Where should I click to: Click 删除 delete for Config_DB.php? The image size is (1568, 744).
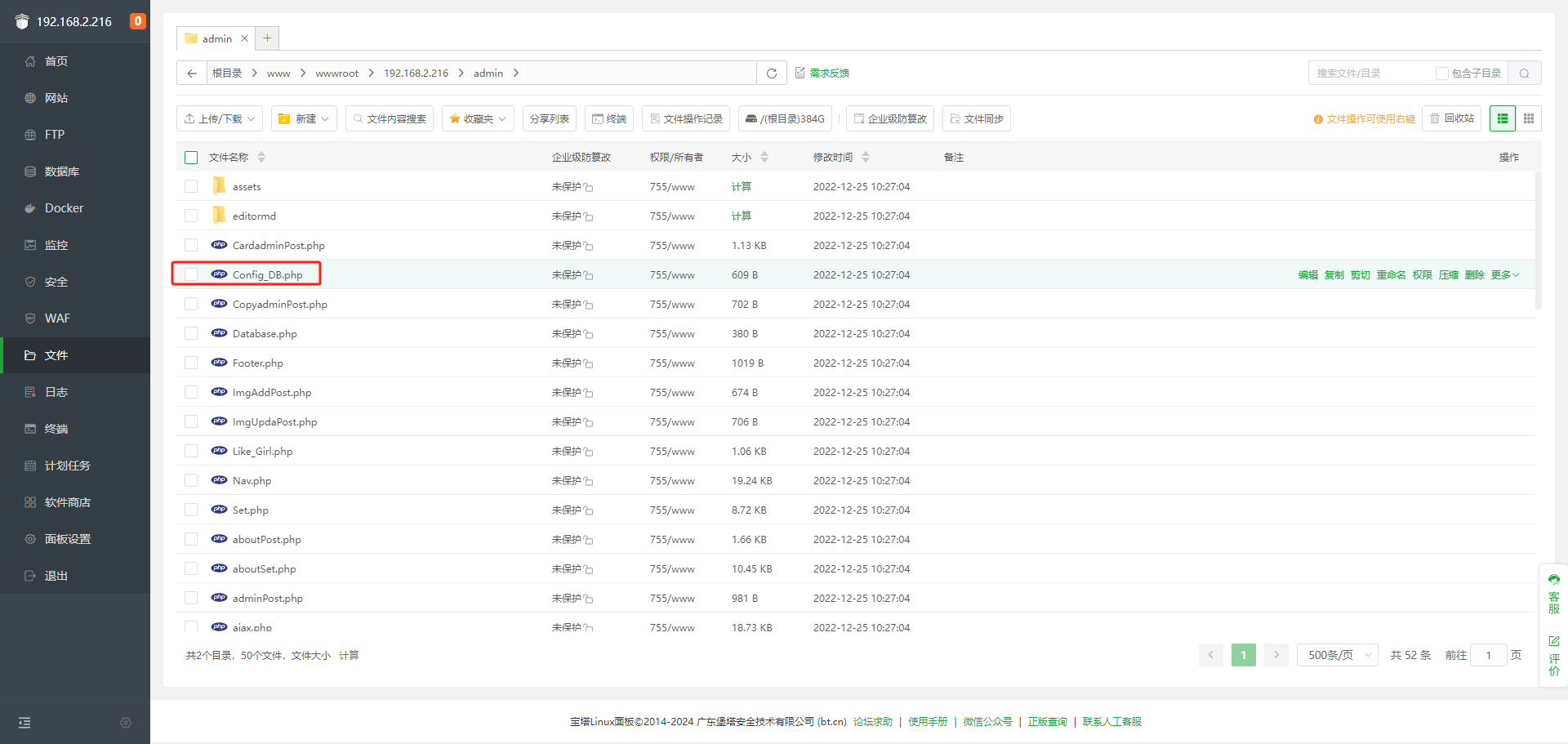coord(1475,274)
